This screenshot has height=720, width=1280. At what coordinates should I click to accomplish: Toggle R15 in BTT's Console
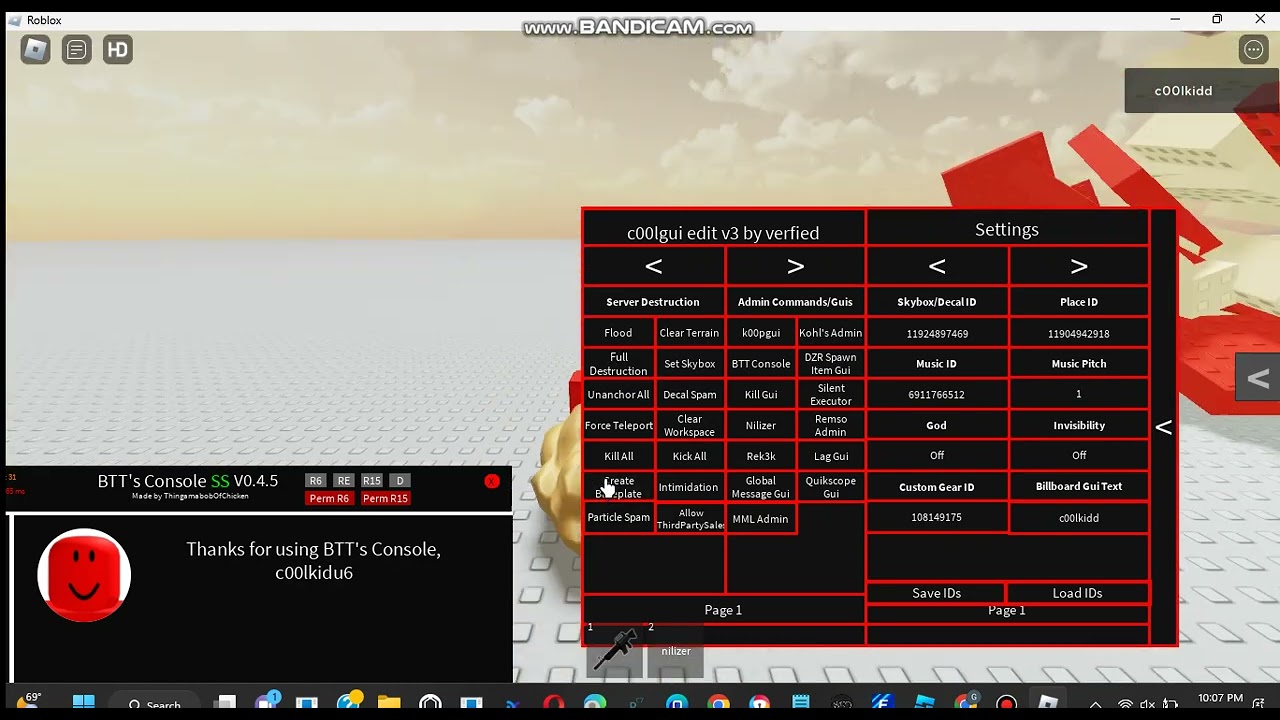point(372,481)
